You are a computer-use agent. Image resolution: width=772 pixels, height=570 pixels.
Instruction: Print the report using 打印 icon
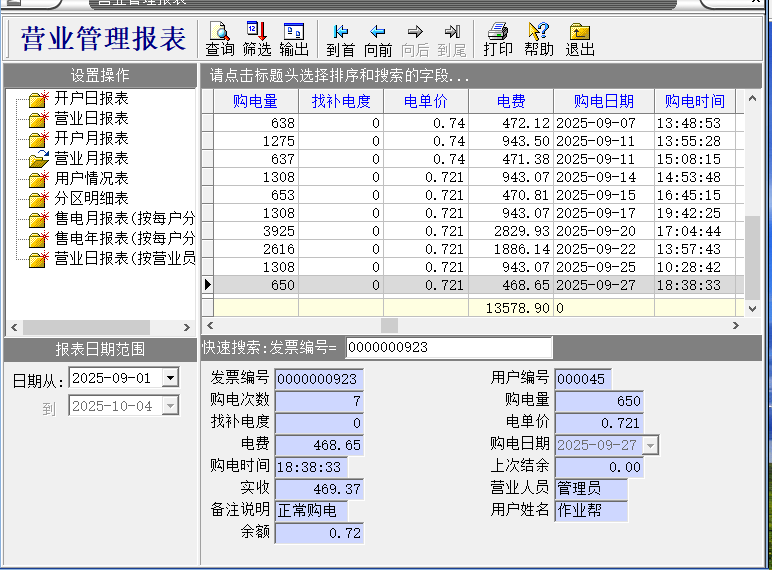pyautogui.click(x=498, y=39)
